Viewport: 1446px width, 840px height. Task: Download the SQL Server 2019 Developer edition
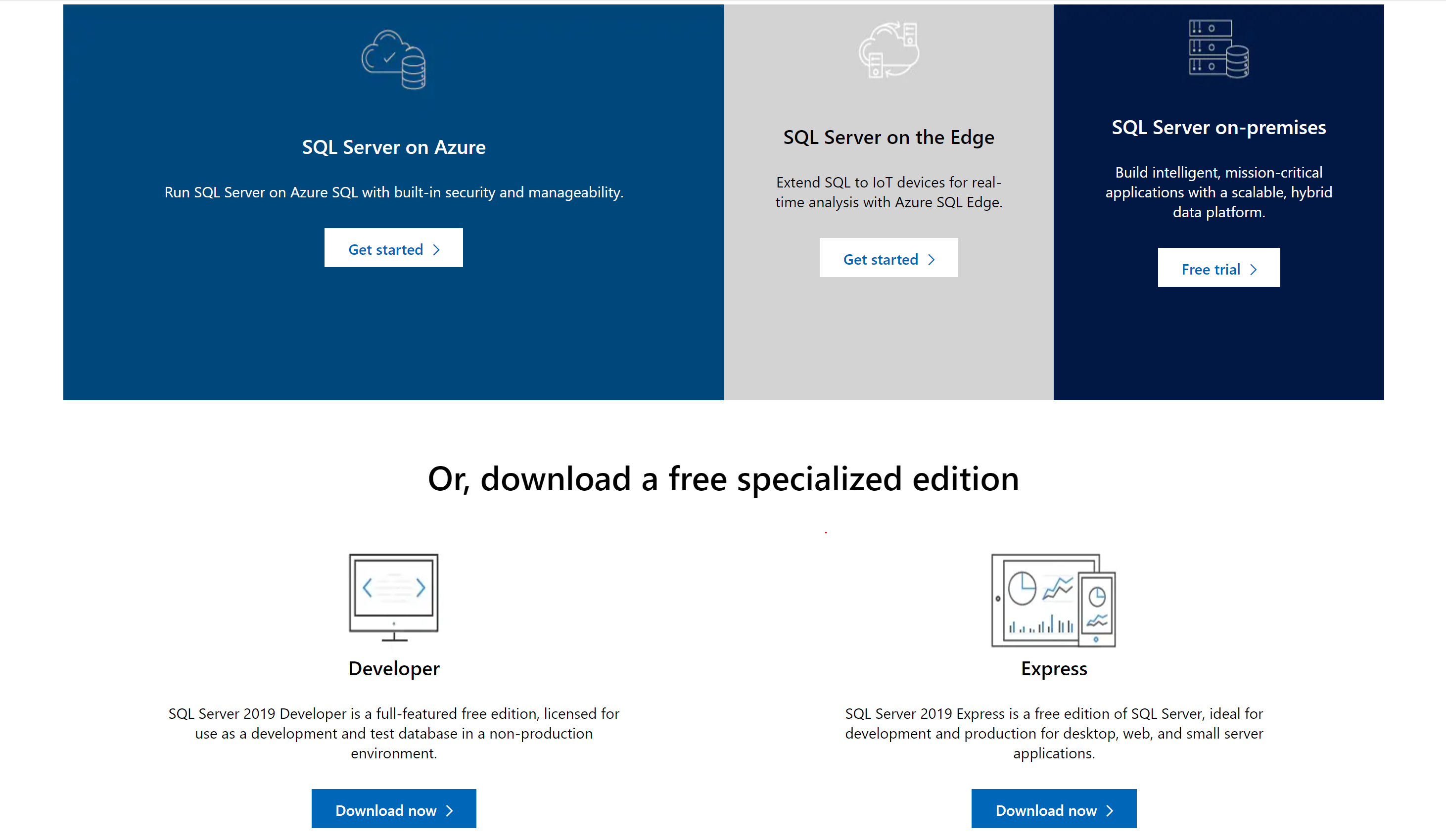[x=394, y=809]
